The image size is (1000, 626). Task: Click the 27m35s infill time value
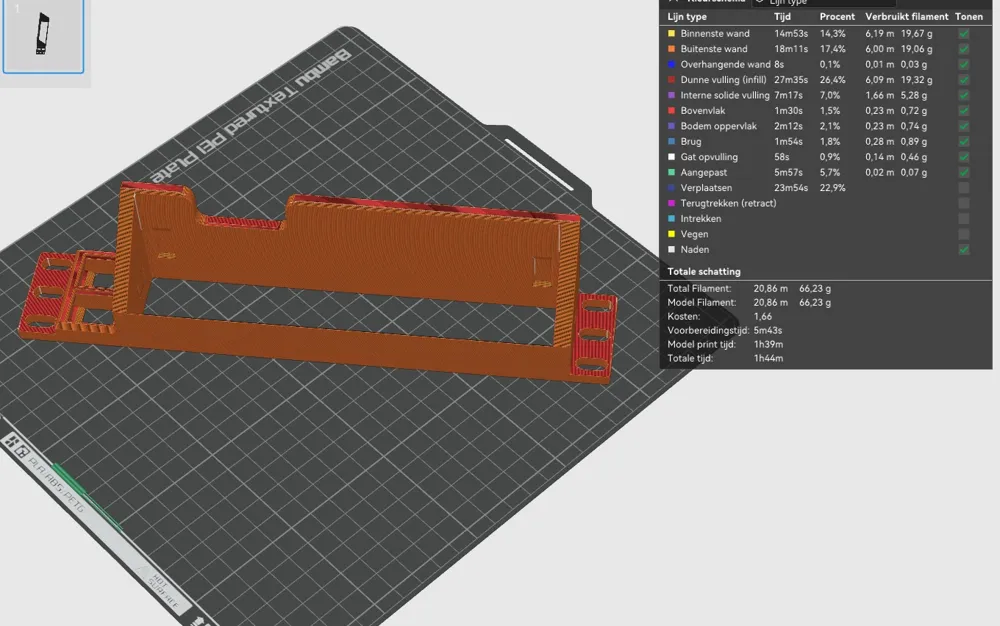tap(791, 80)
